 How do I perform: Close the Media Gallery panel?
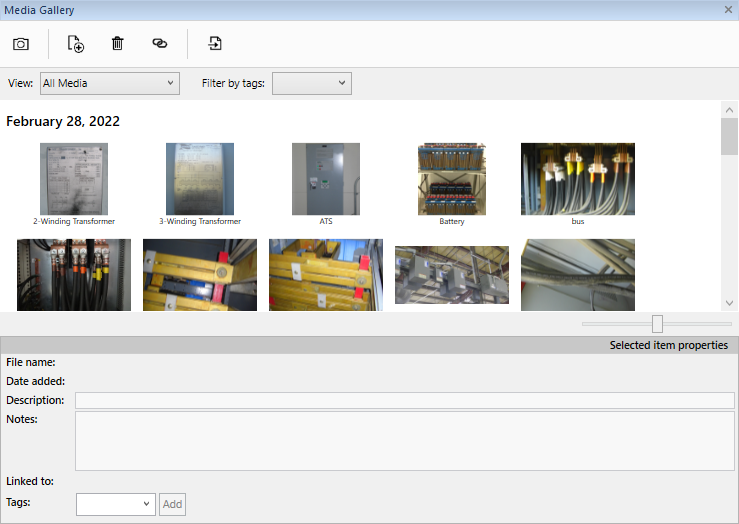click(729, 10)
